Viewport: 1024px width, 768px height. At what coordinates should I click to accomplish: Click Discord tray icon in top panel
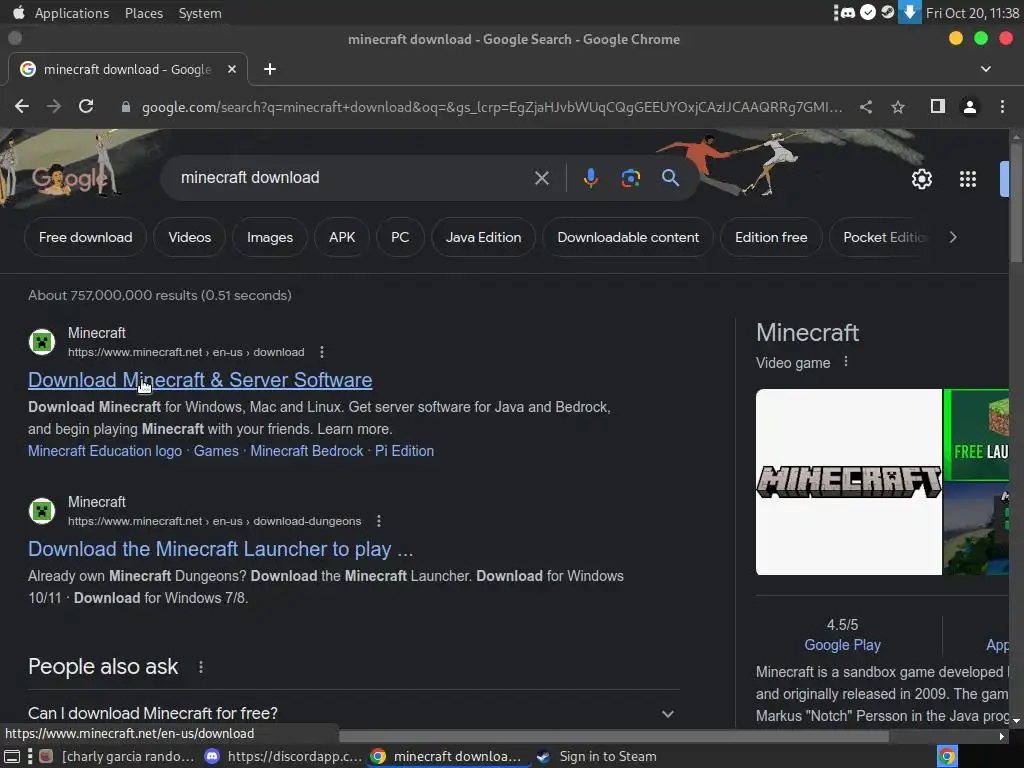tap(848, 13)
